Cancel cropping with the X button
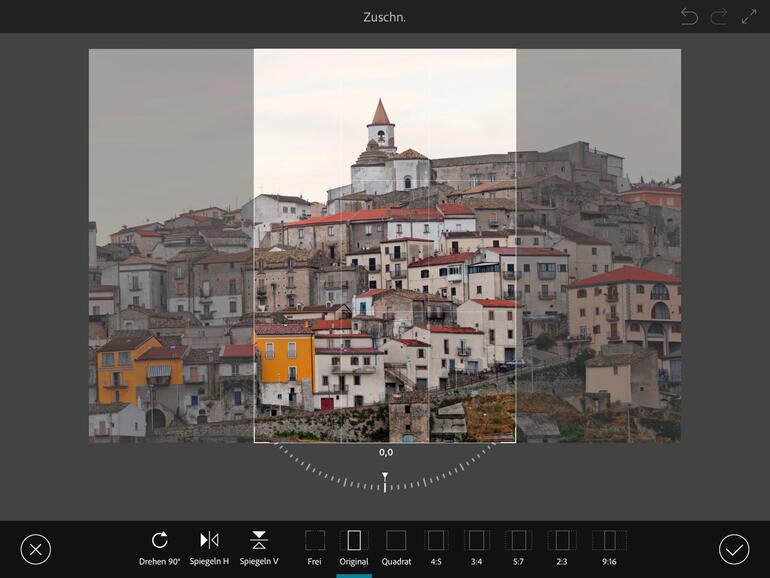The width and height of the screenshot is (770, 578). click(36, 549)
